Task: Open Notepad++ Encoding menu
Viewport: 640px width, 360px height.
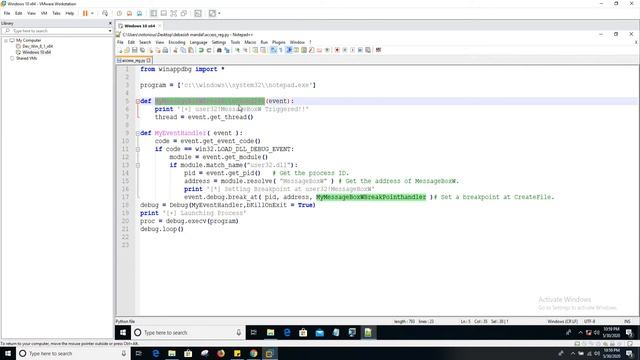Action: pyautogui.click(x=177, y=42)
